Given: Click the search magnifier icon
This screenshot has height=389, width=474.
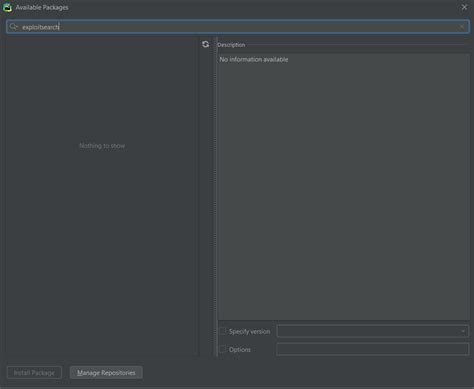Looking at the screenshot, I should [x=13, y=27].
